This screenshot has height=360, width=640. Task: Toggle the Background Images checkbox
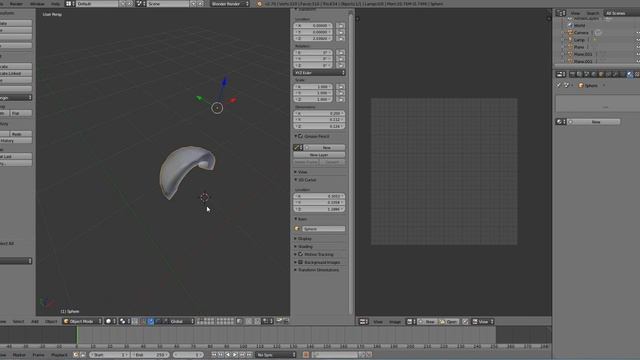[300, 262]
